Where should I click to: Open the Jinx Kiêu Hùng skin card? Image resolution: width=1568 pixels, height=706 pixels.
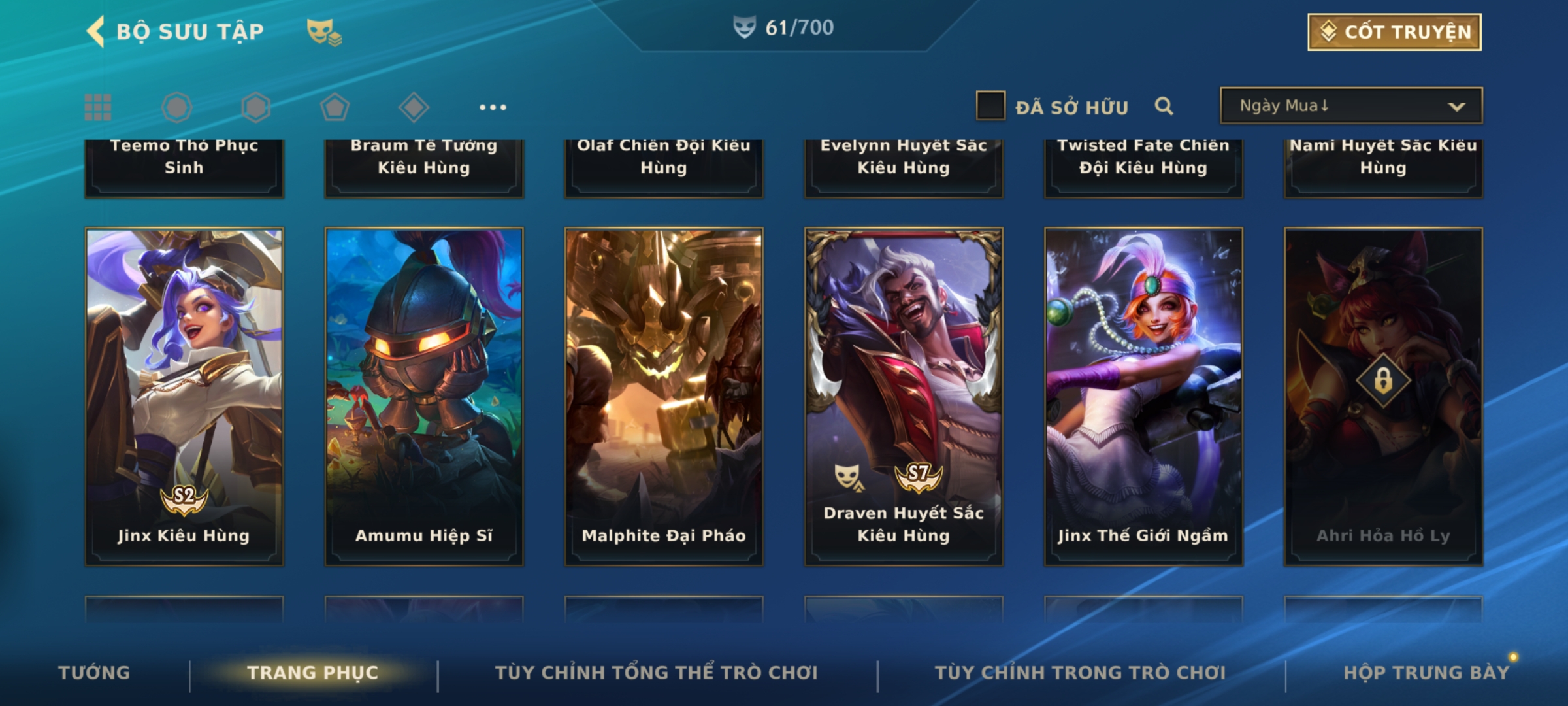[184, 397]
